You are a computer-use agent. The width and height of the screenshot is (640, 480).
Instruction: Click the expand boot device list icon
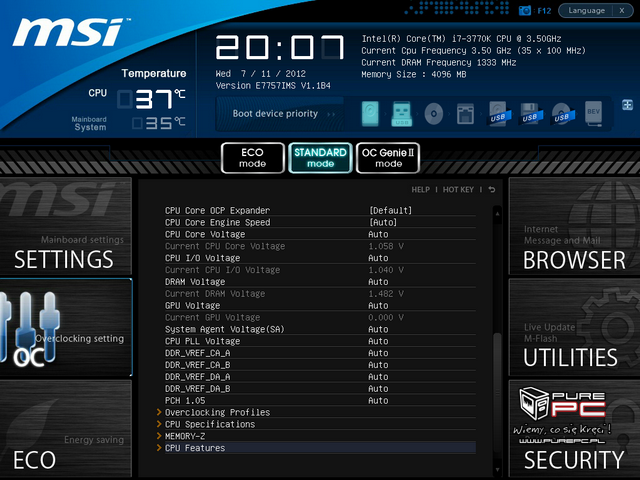pos(627,105)
